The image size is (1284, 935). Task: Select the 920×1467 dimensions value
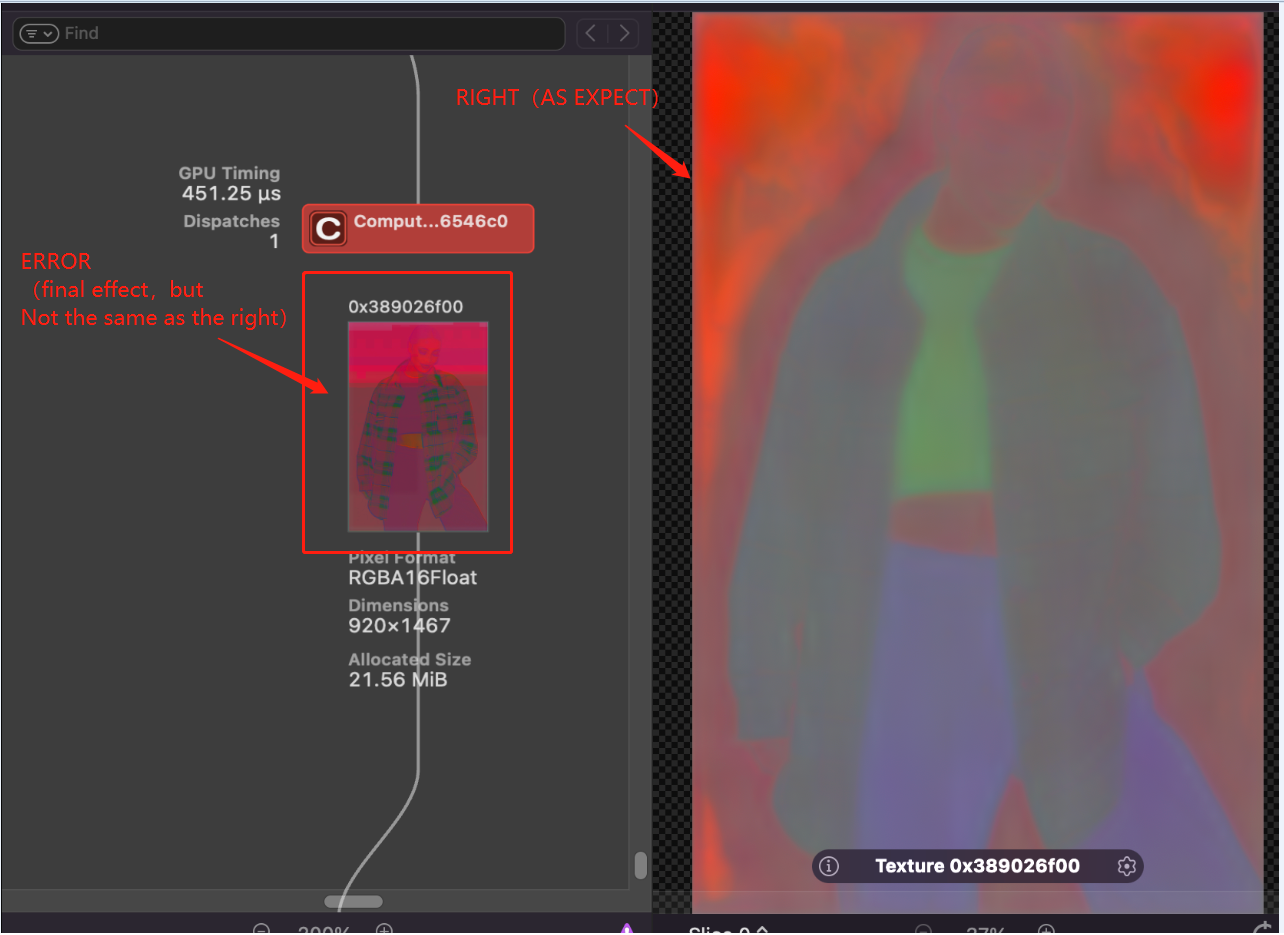pyautogui.click(x=400, y=626)
